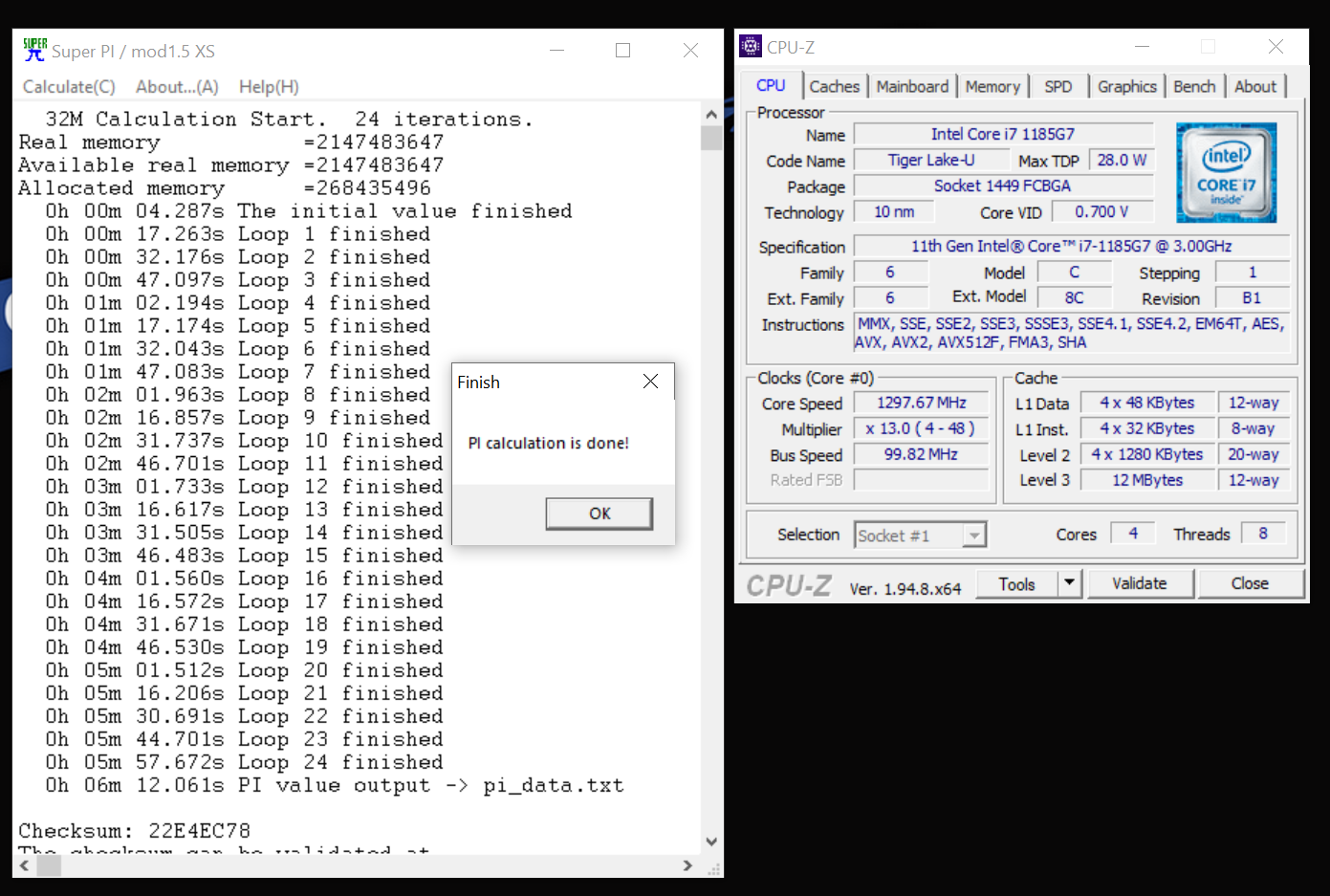The image size is (1330, 896).
Task: Click OK in the Finish dialog
Action: 600,514
